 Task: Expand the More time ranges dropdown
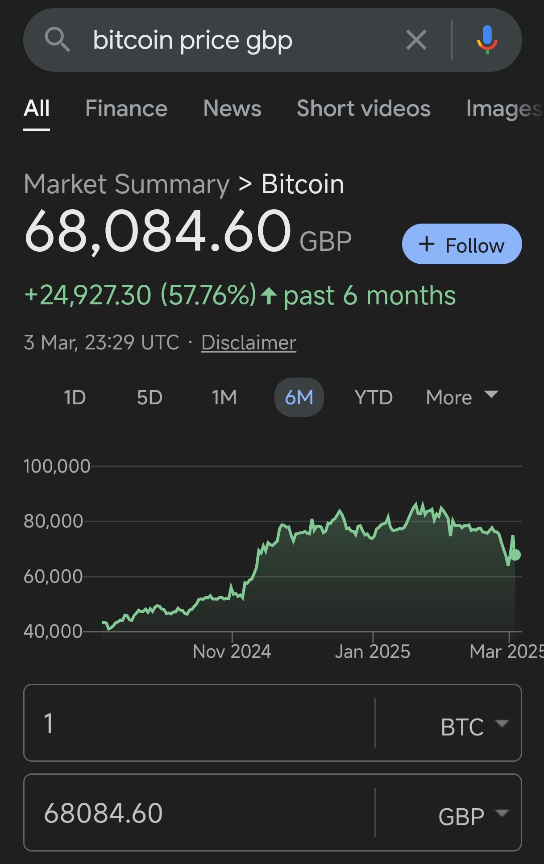click(x=462, y=397)
